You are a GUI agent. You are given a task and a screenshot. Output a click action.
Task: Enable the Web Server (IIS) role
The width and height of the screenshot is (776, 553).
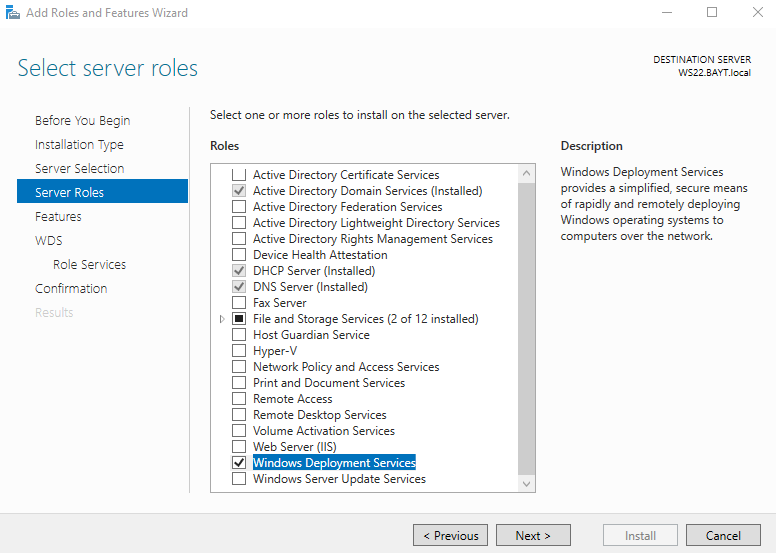pyautogui.click(x=238, y=447)
